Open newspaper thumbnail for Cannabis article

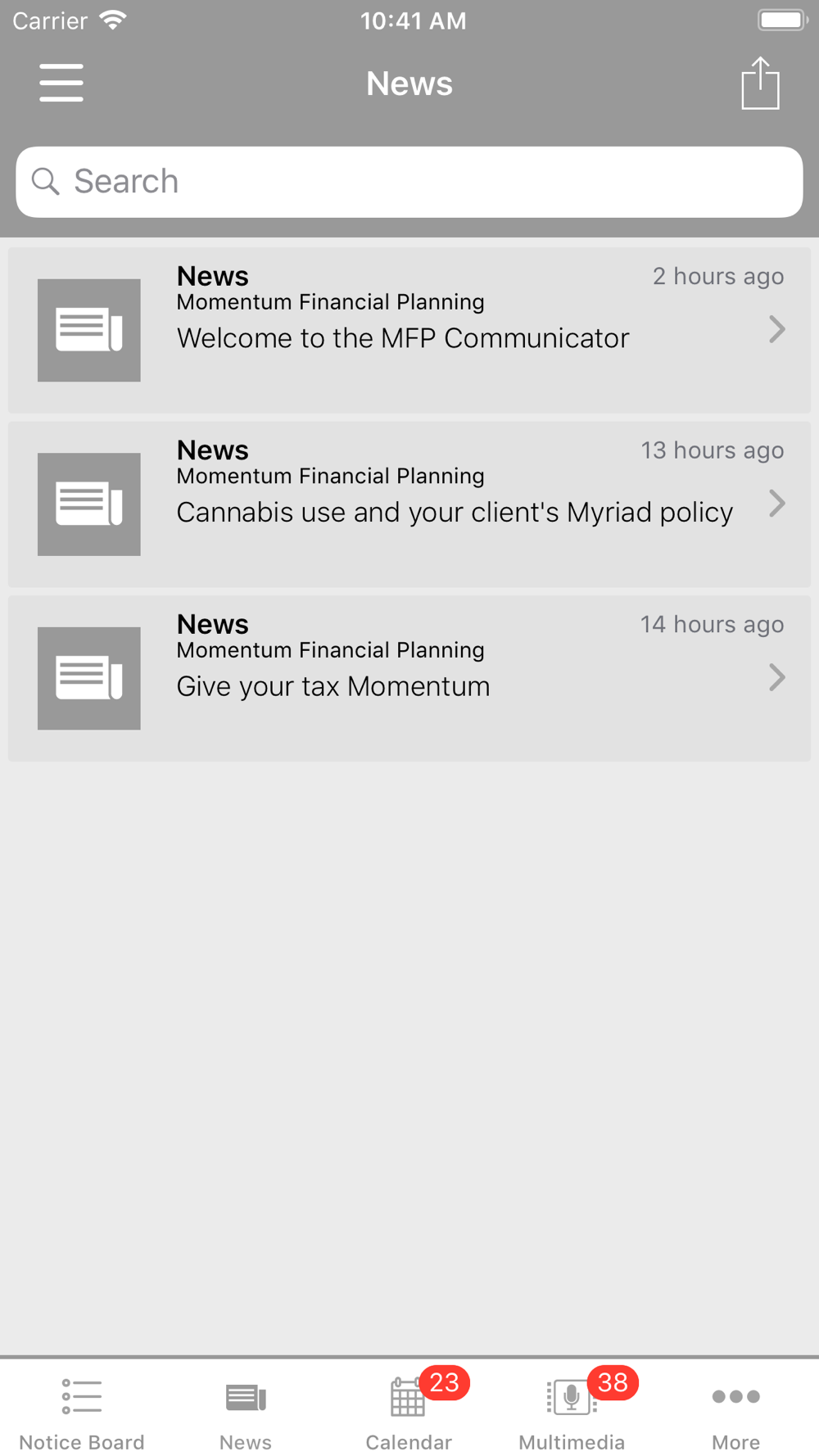tap(89, 504)
